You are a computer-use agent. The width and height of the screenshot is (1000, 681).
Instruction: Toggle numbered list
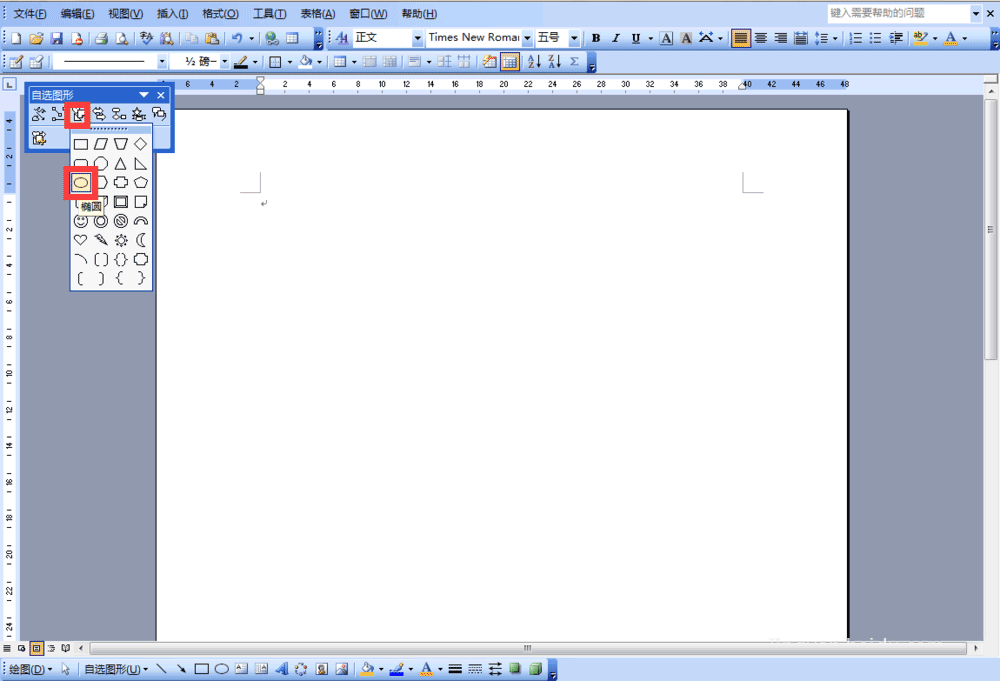[x=856, y=38]
